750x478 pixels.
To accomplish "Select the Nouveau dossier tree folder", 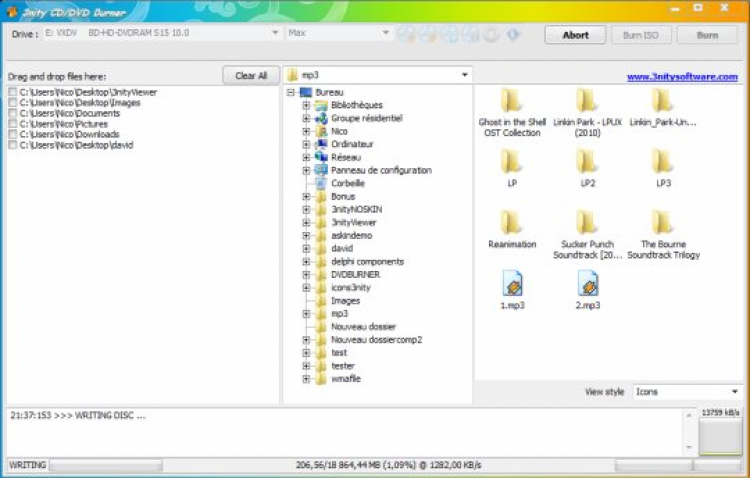I will [364, 327].
